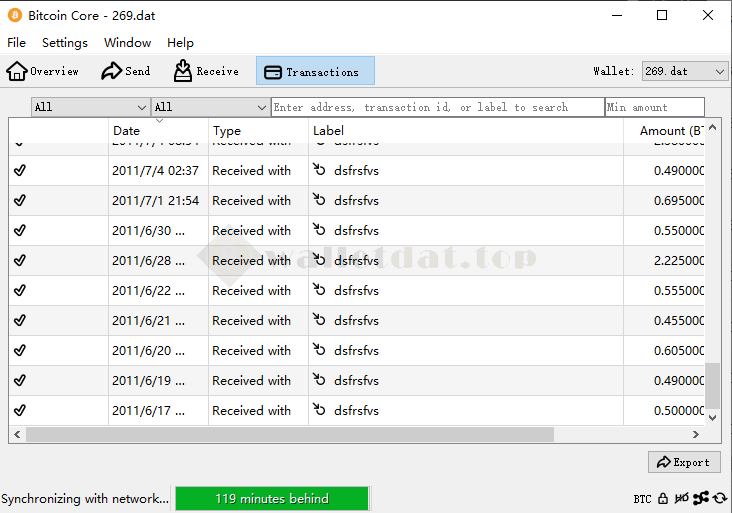This screenshot has width=732, height=513.
Task: Click checkmark status of 2011/6/17 transaction
Action: point(20,411)
